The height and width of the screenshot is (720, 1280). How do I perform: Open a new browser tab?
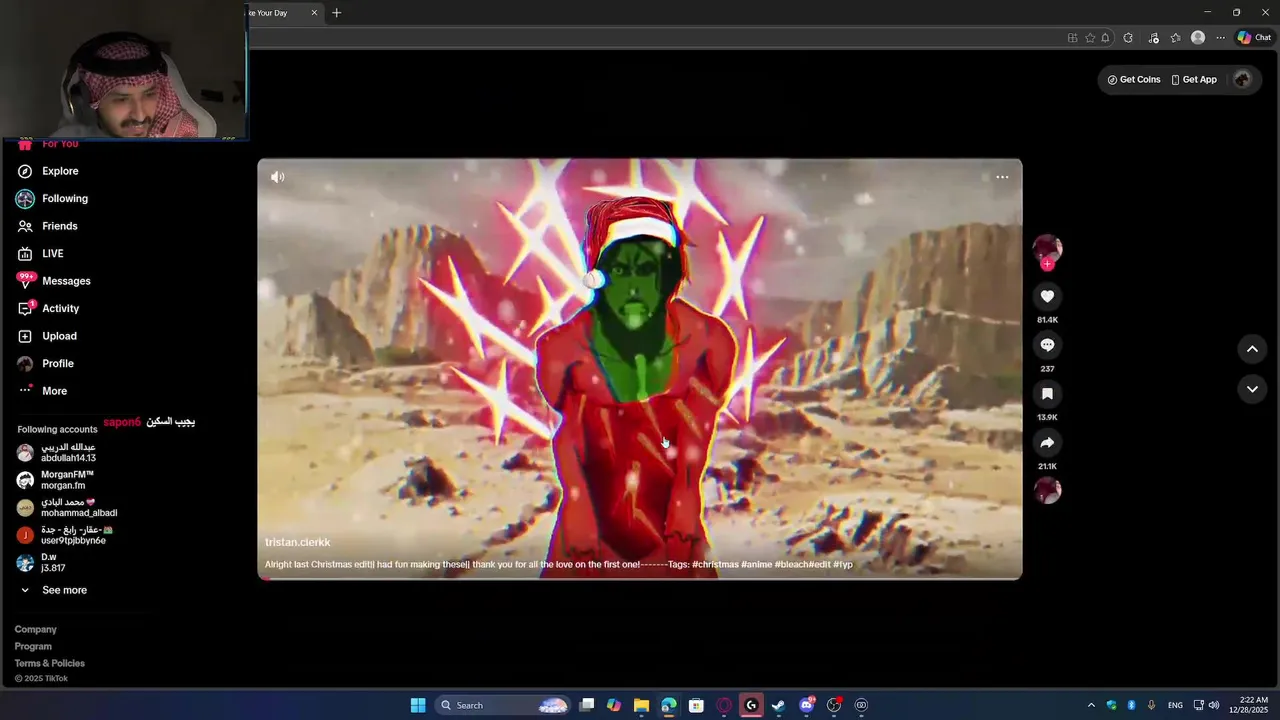tap(337, 13)
